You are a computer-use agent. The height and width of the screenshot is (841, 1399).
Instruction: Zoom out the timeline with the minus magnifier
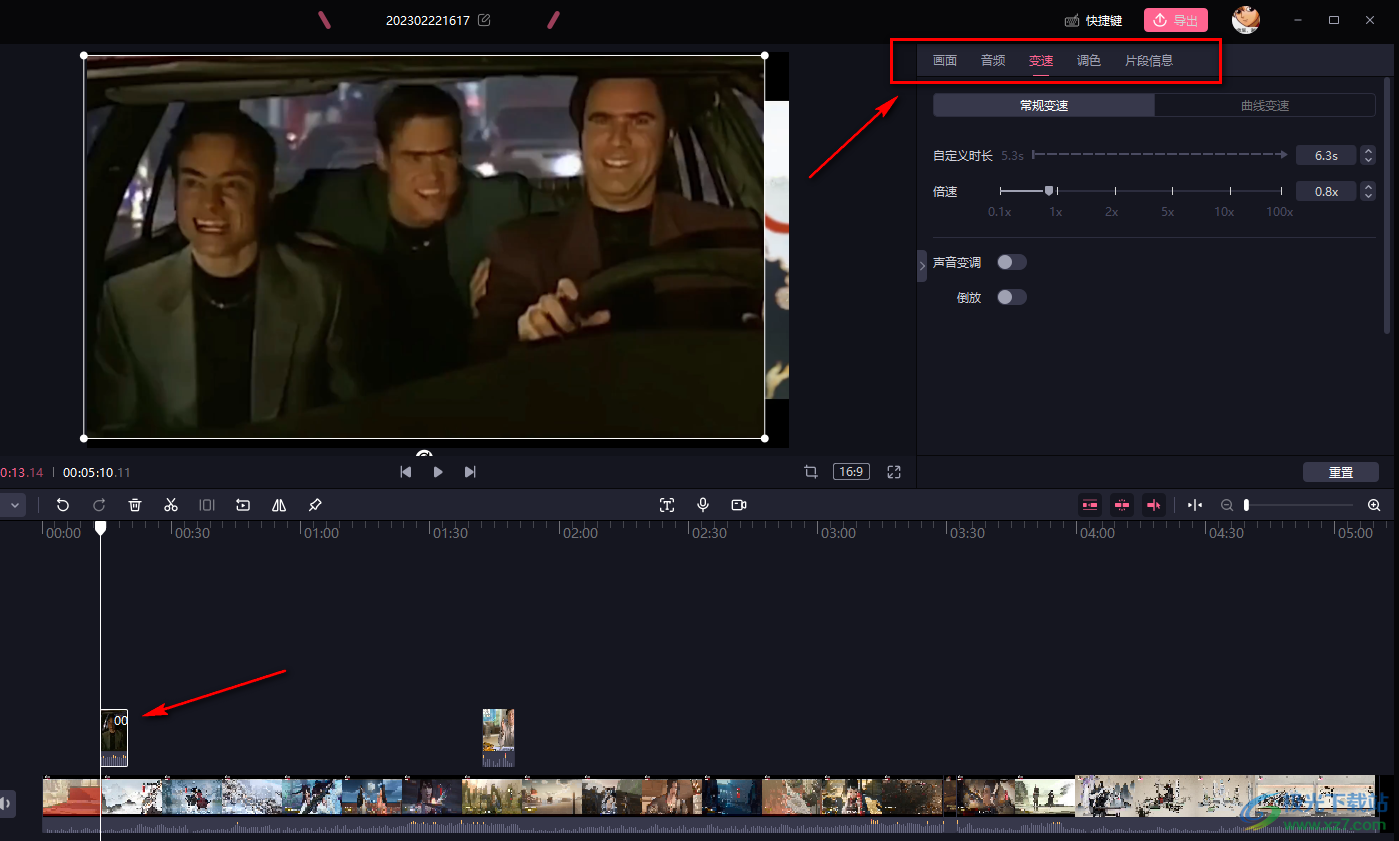point(1227,505)
